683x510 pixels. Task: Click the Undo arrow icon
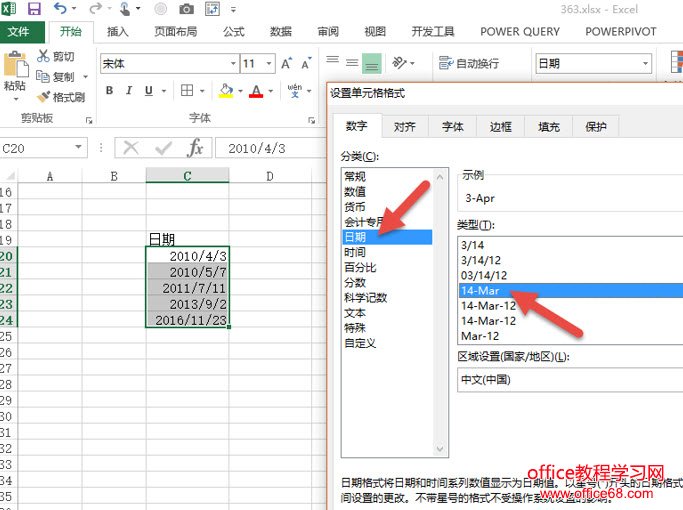point(60,8)
